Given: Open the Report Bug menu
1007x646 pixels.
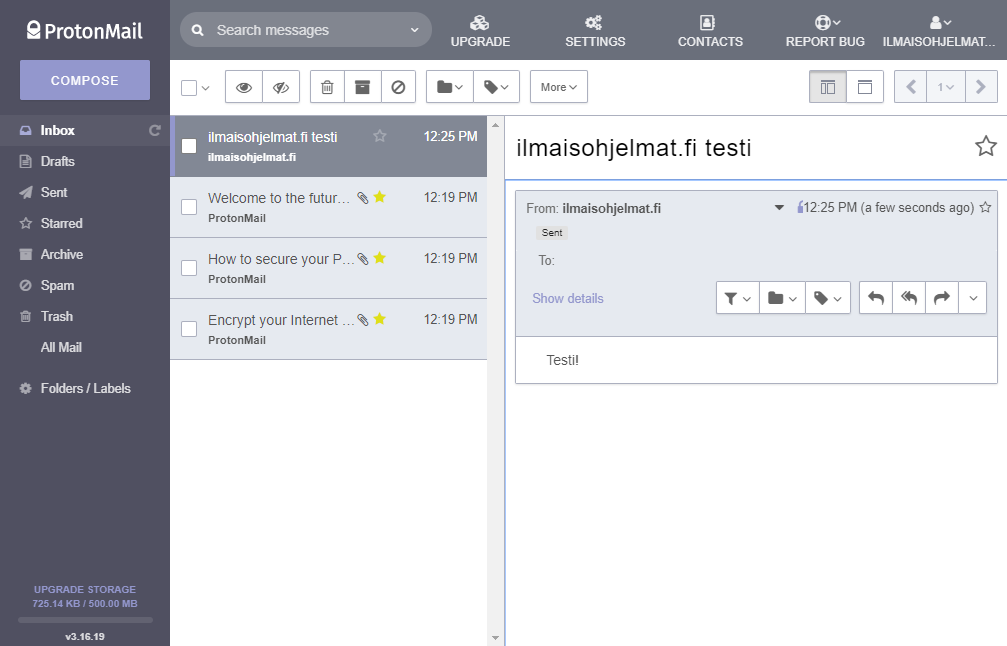Looking at the screenshot, I should click(x=825, y=31).
